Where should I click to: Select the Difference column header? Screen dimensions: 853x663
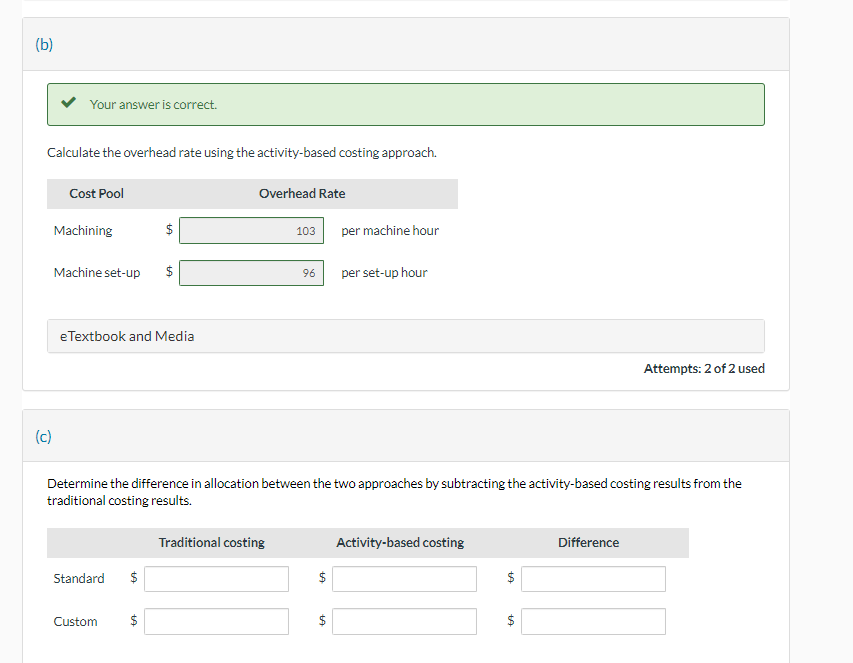coord(588,542)
